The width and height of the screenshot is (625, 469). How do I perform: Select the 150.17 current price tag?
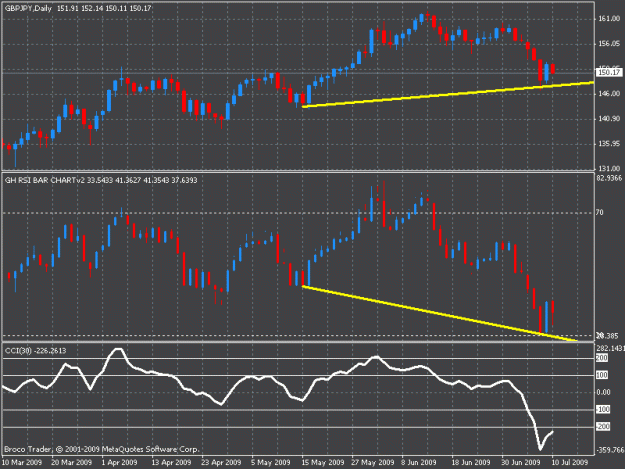[609, 73]
